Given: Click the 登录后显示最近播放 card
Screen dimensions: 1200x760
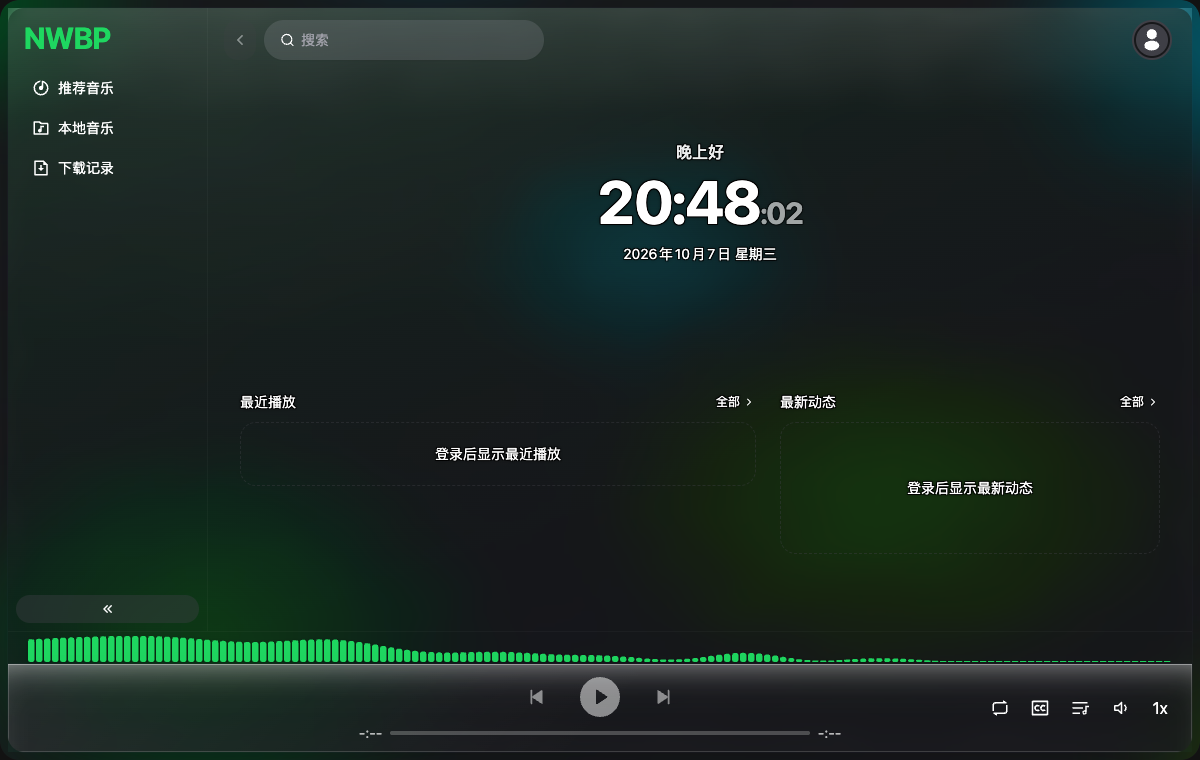Looking at the screenshot, I should click(x=498, y=454).
